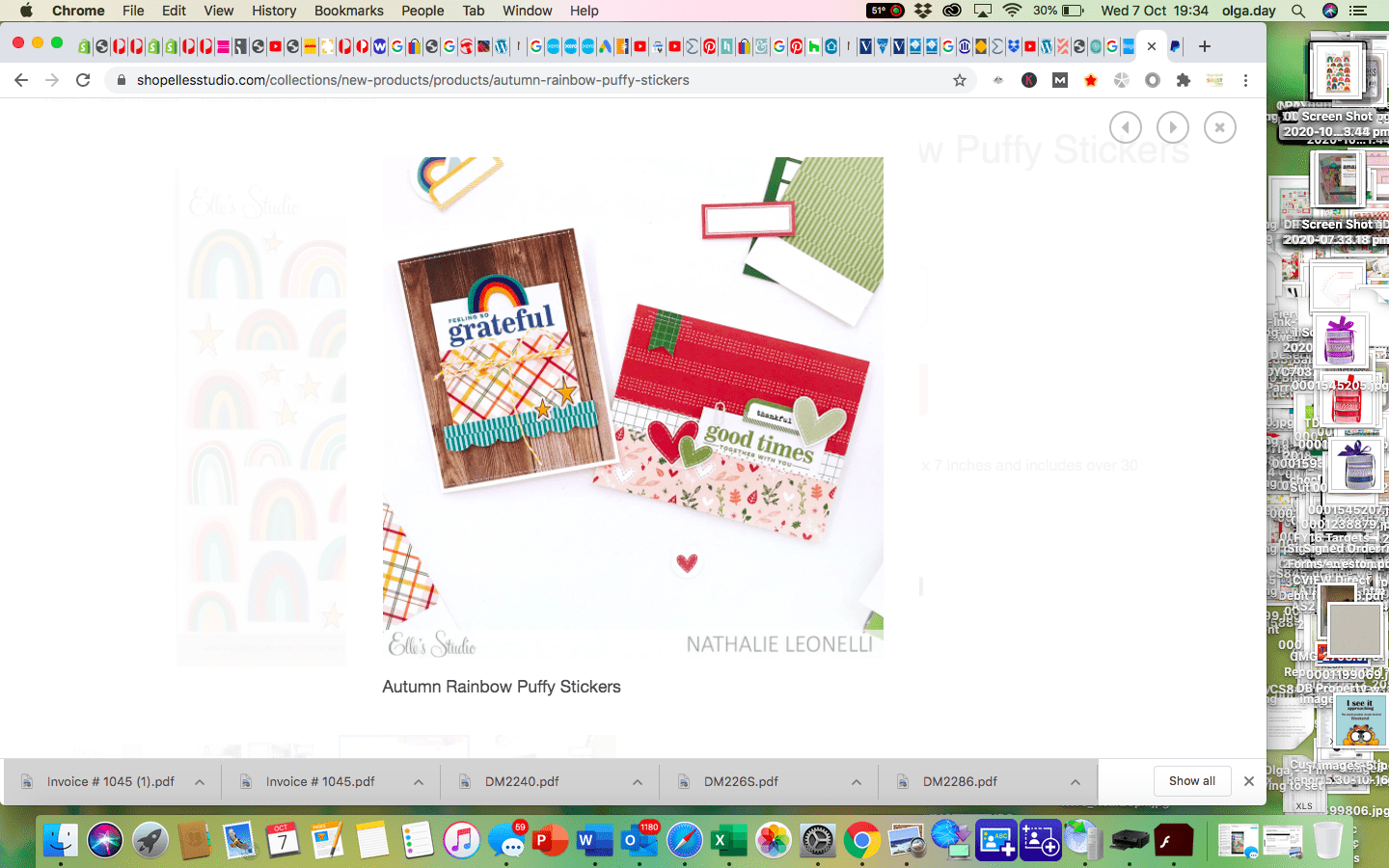Open the Help menu

[x=585, y=11]
